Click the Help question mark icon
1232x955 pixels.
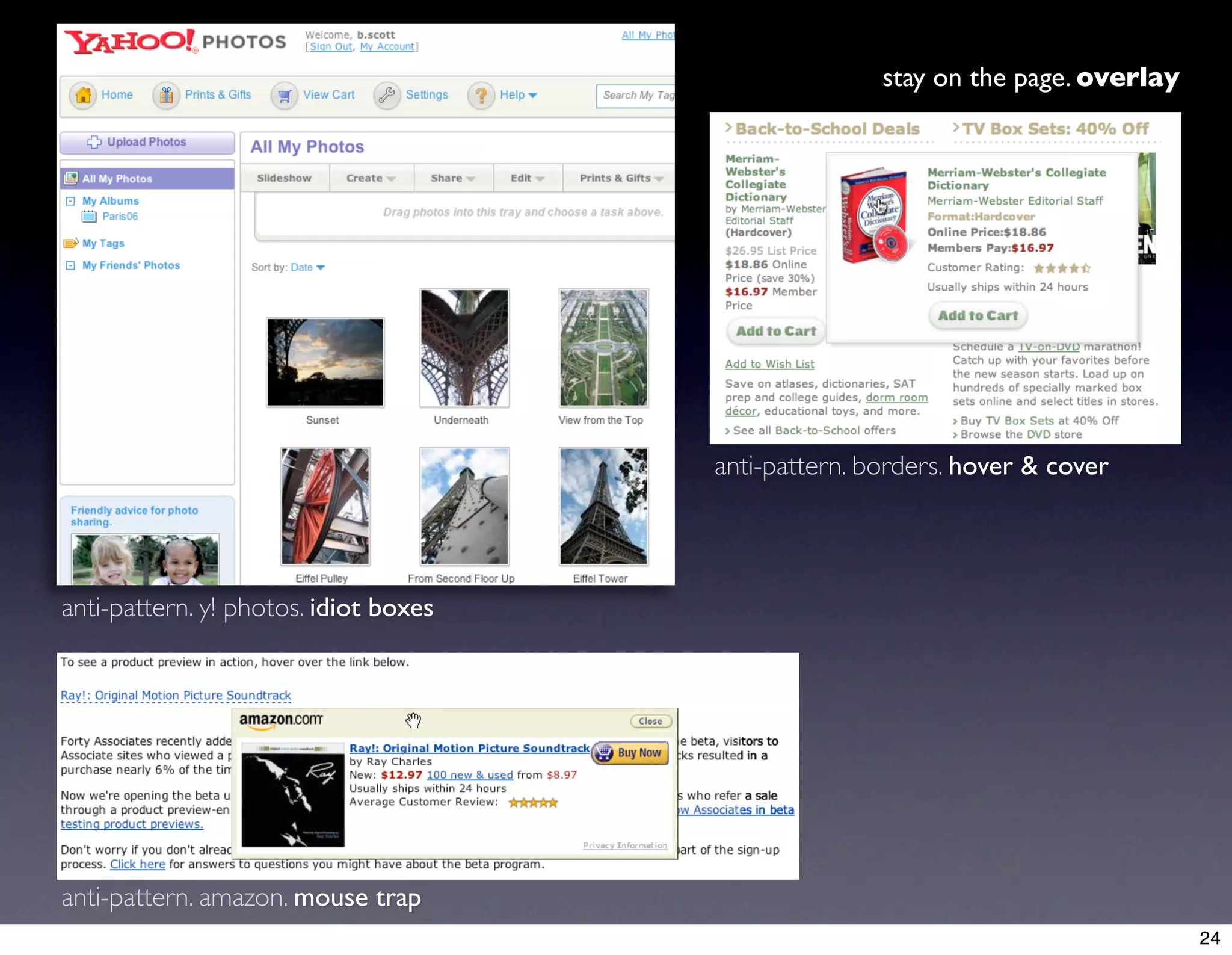481,95
